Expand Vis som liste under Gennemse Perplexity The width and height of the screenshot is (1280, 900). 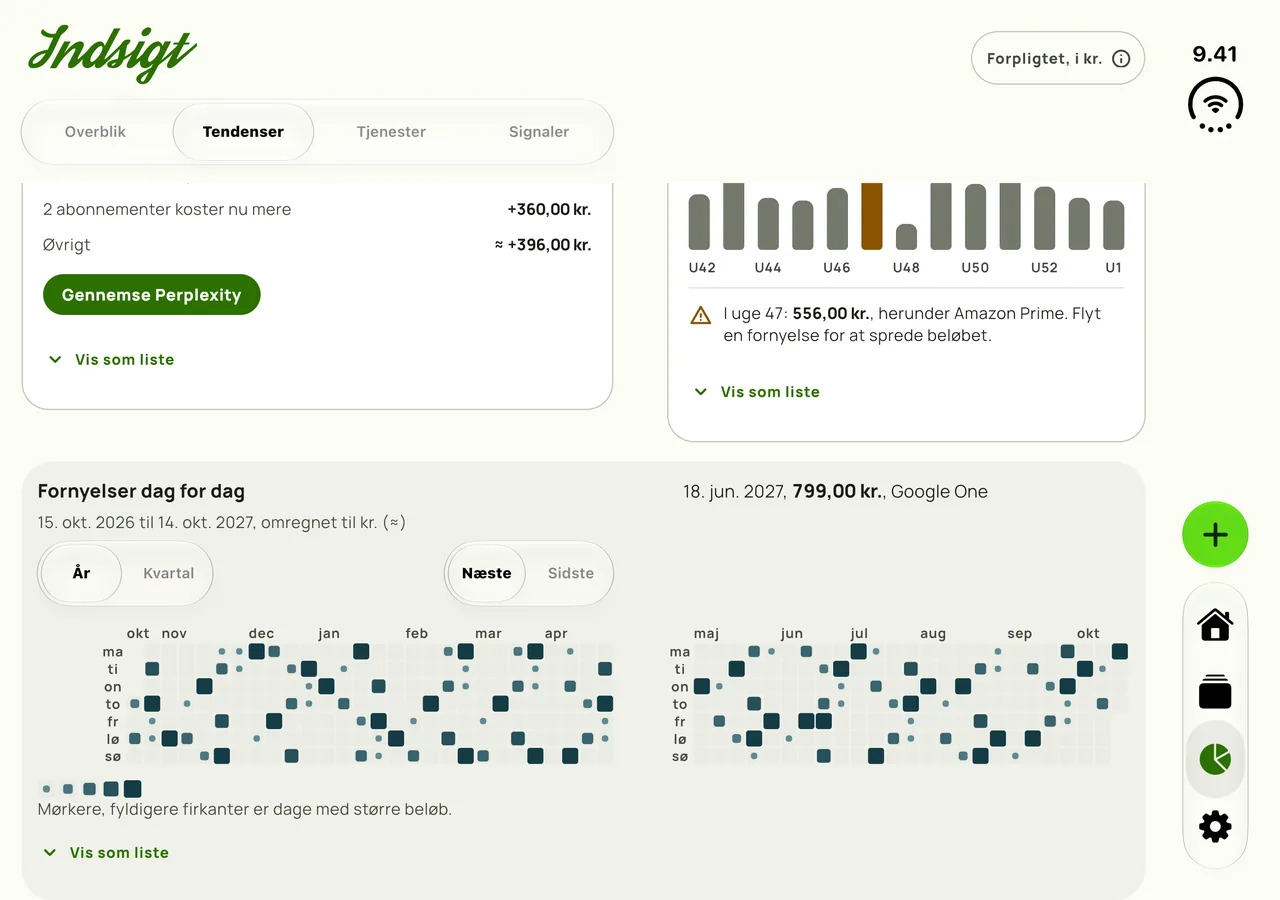[111, 359]
